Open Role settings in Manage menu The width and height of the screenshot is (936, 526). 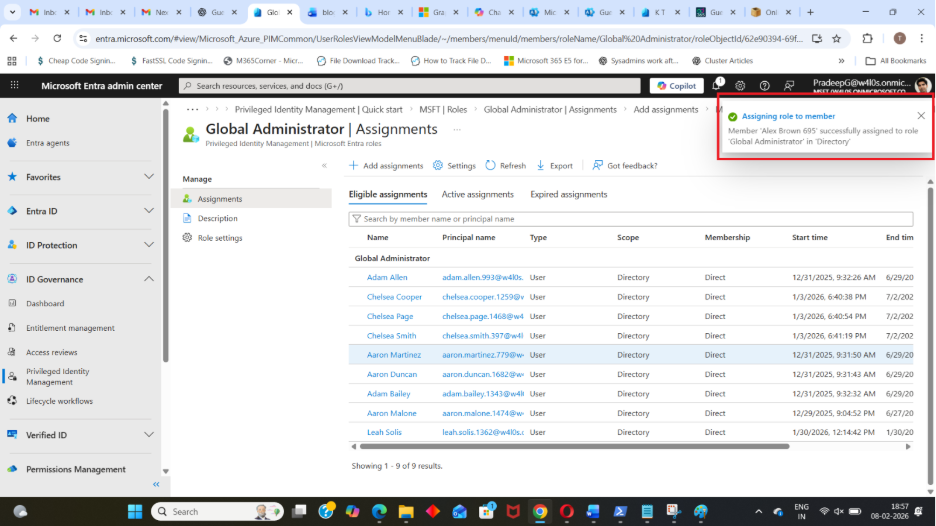coord(219,238)
